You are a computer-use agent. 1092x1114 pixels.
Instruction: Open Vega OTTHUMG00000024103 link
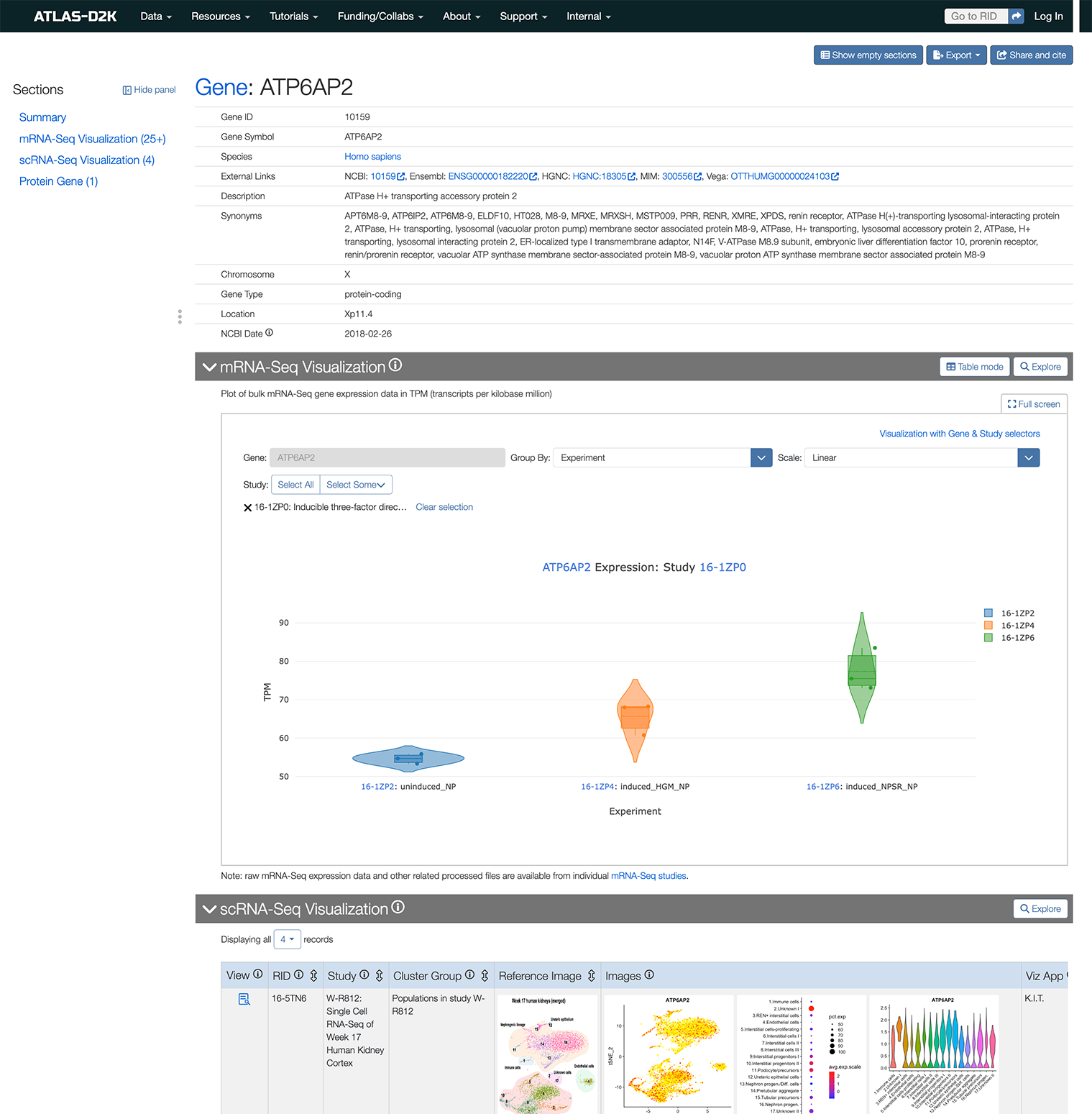click(x=785, y=176)
